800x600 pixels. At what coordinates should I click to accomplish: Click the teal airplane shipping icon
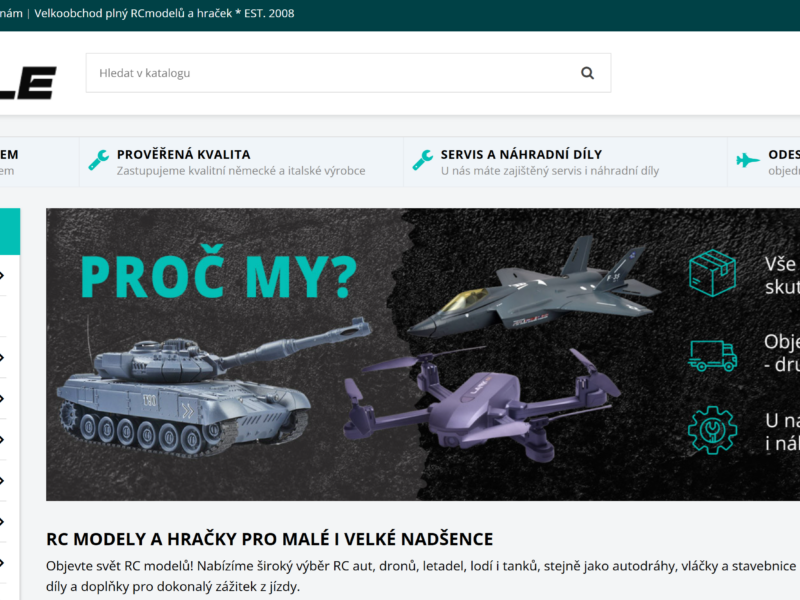[x=748, y=160]
